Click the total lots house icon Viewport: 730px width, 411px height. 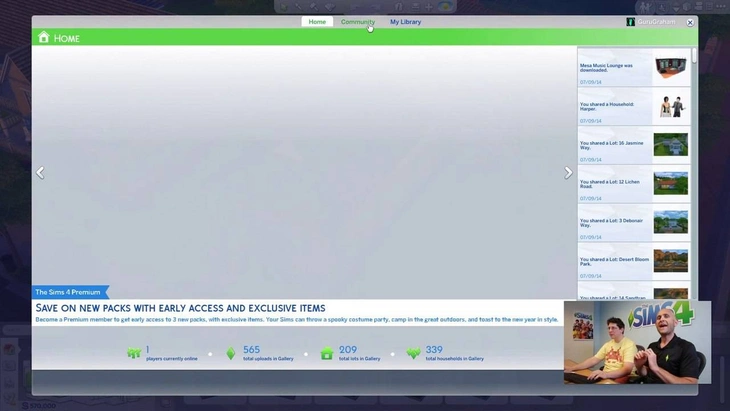(326, 353)
